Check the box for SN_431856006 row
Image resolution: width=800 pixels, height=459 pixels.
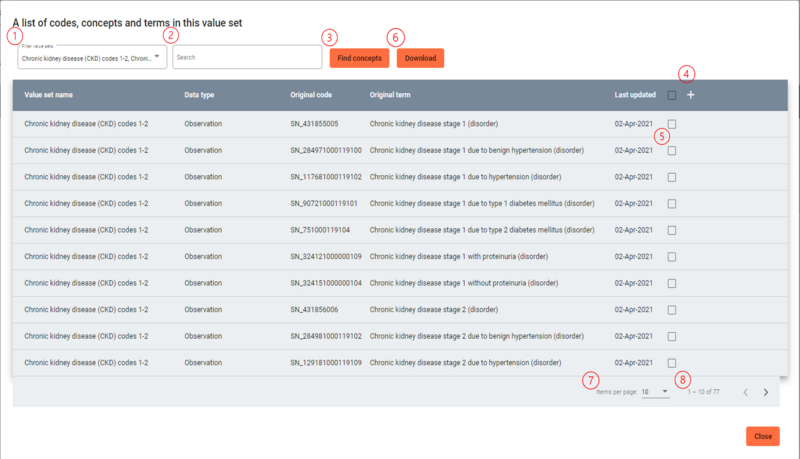click(x=672, y=310)
